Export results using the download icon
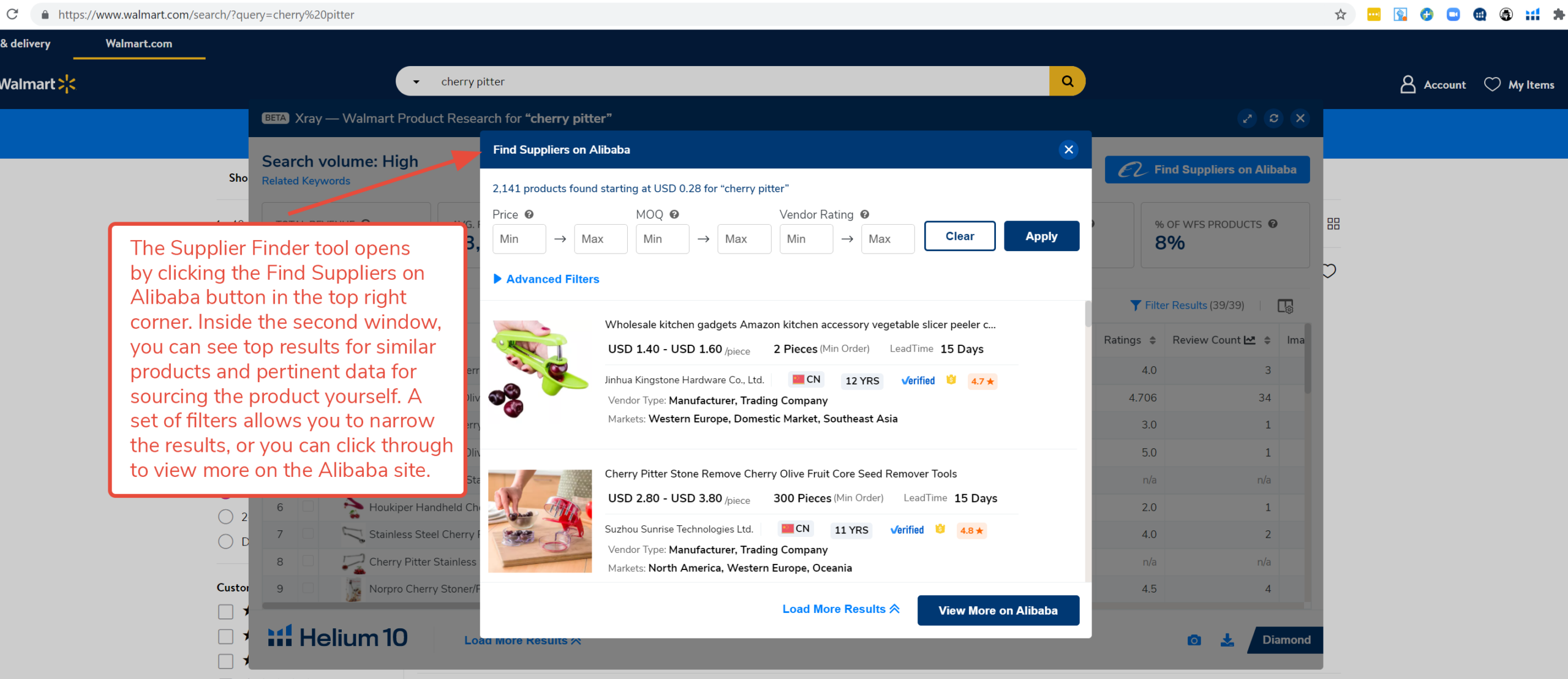Image resolution: width=1568 pixels, height=679 pixels. tap(1227, 640)
